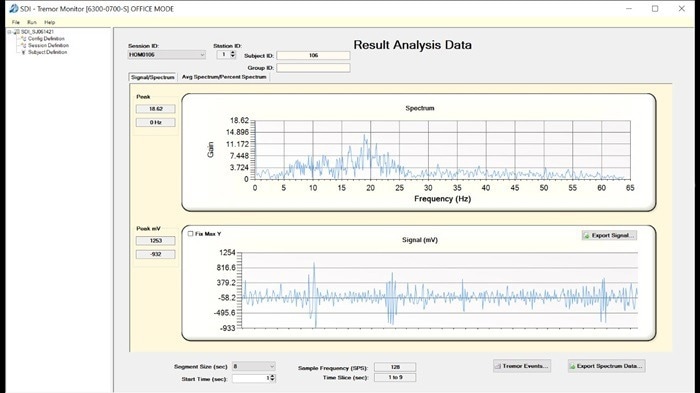
Task: Click the Peak mV value -932
Action: 156,254
